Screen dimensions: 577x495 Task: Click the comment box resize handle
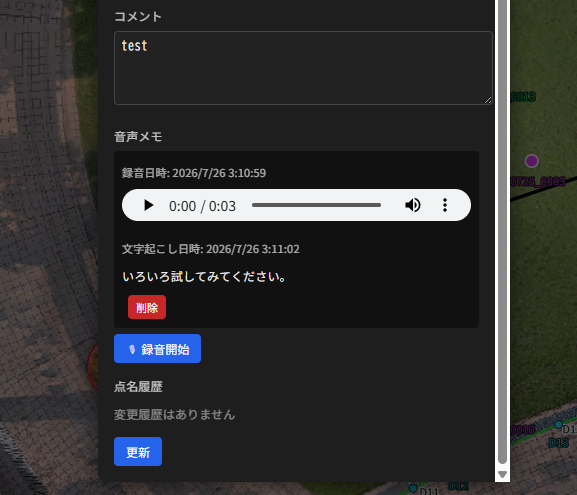(x=488, y=100)
